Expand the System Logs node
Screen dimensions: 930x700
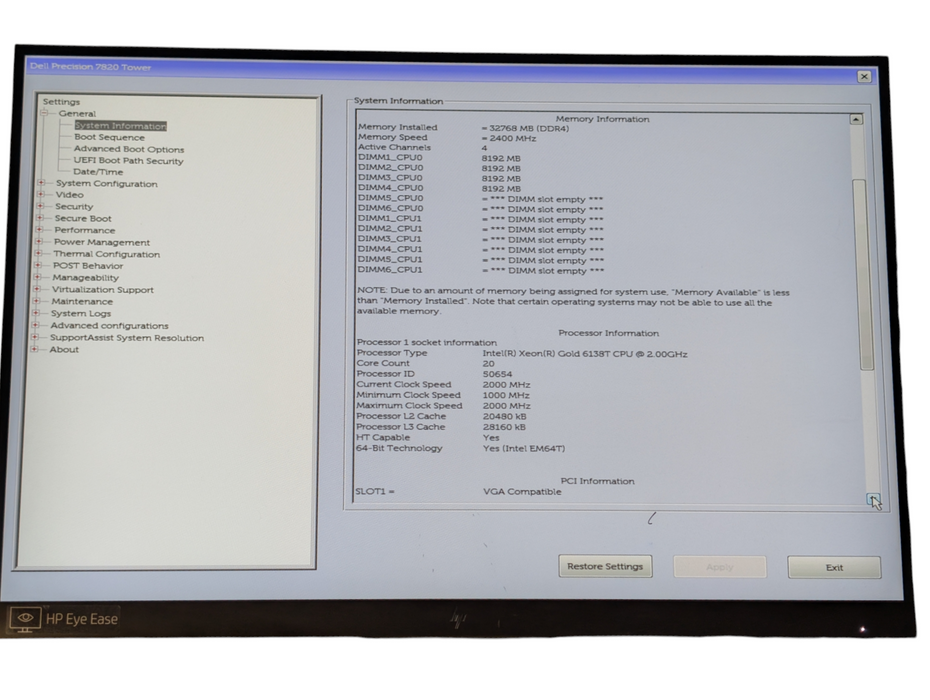pos(36,313)
